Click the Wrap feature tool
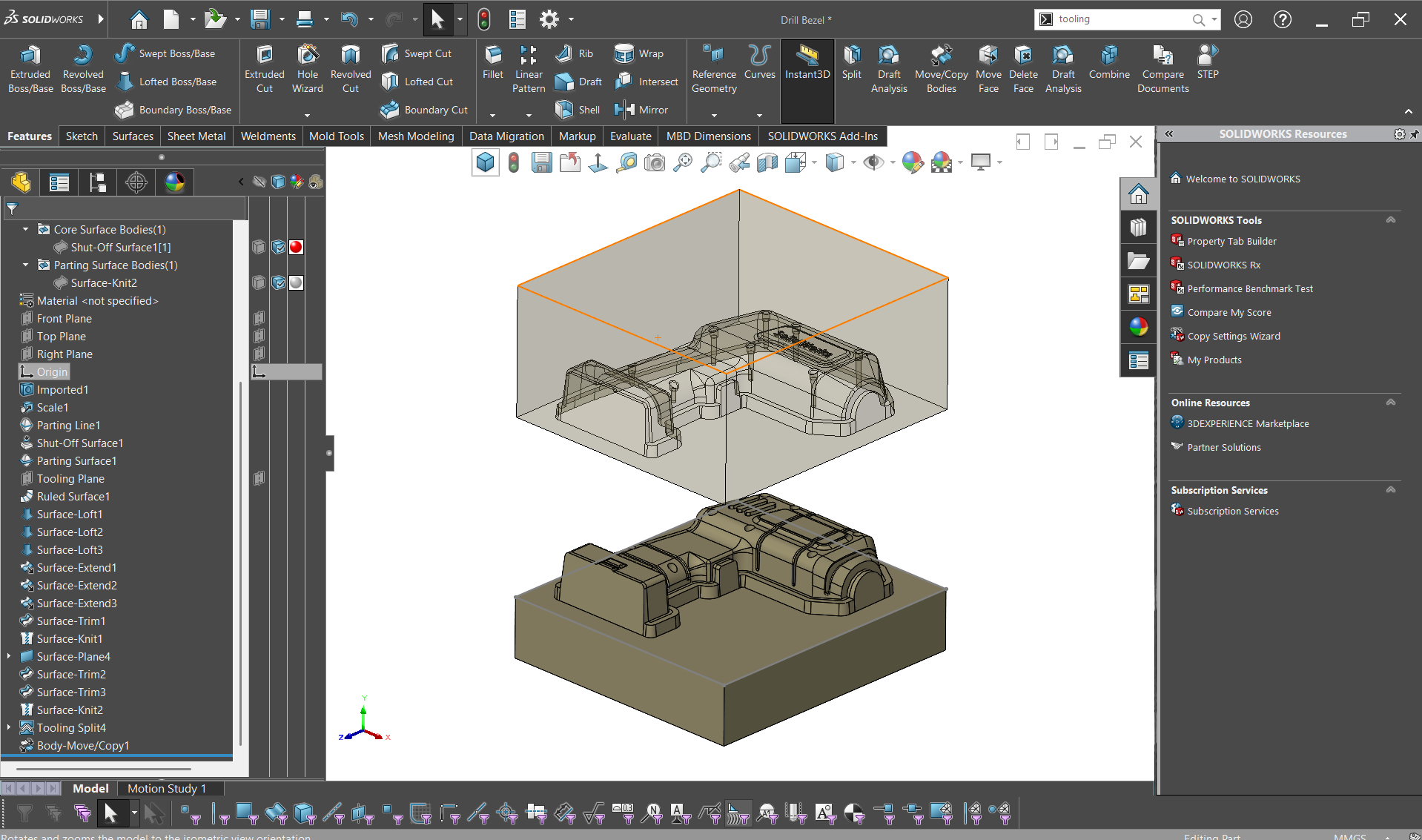Image resolution: width=1422 pixels, height=840 pixels. [638, 53]
